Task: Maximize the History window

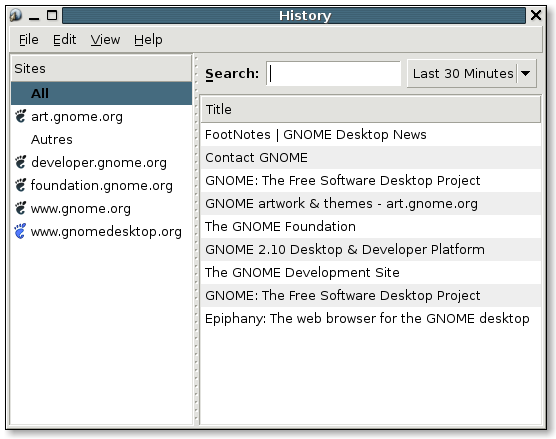Action: tap(52, 15)
